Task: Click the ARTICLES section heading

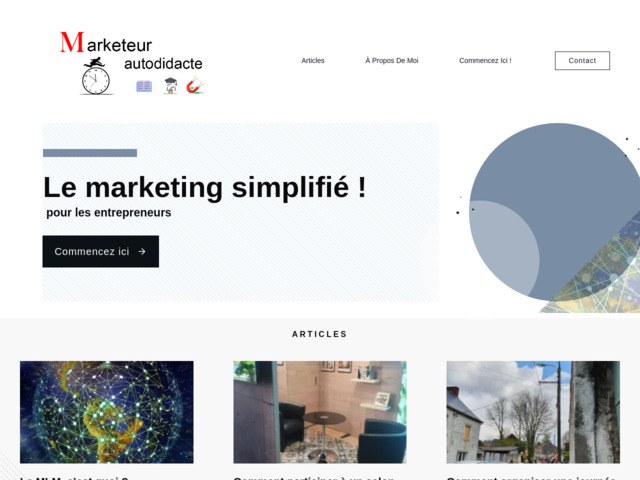Action: (320, 334)
